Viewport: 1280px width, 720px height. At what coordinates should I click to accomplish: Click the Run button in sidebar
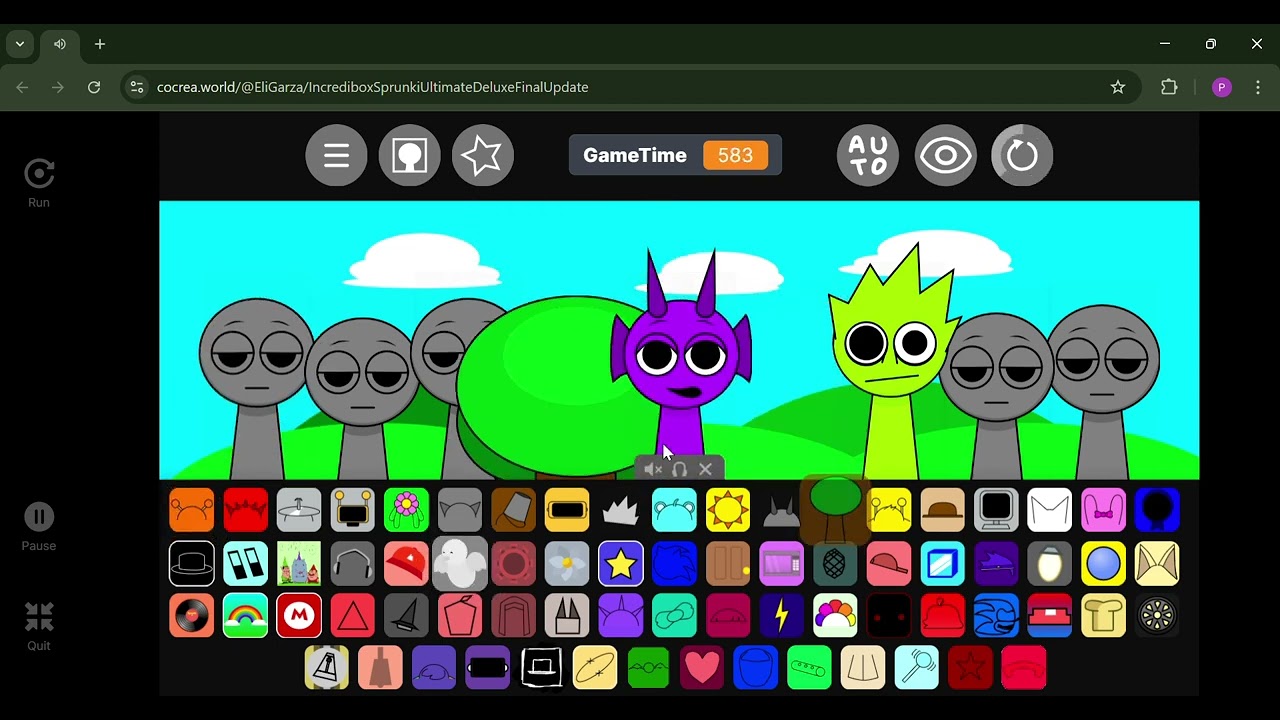pos(39,183)
